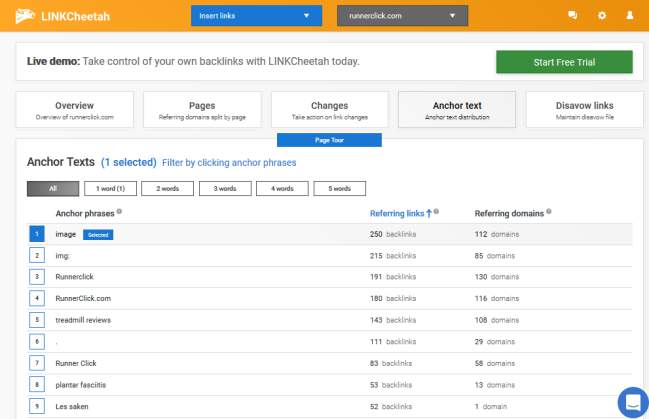Filter by 1 word (1)
649x419 pixels.
coord(111,188)
